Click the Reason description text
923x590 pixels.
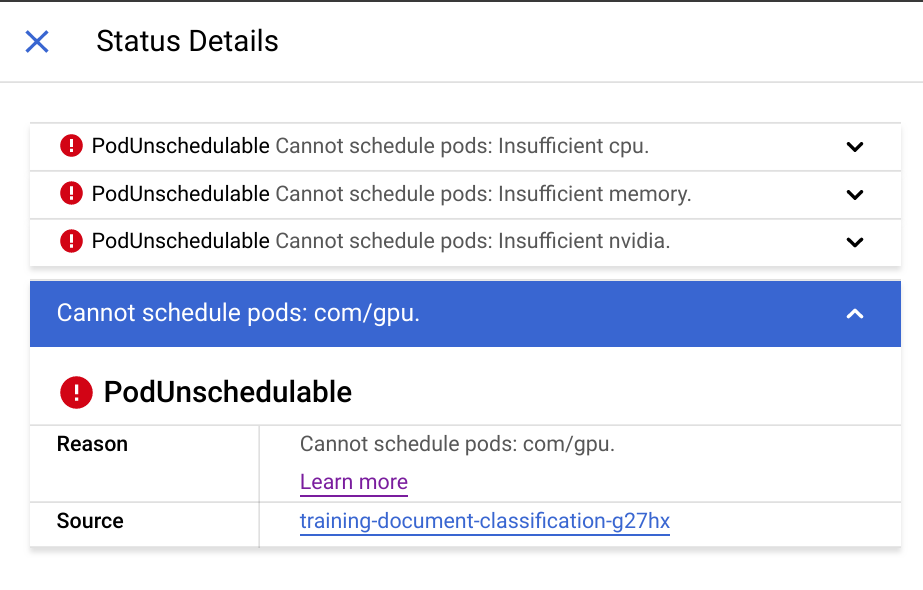457,444
